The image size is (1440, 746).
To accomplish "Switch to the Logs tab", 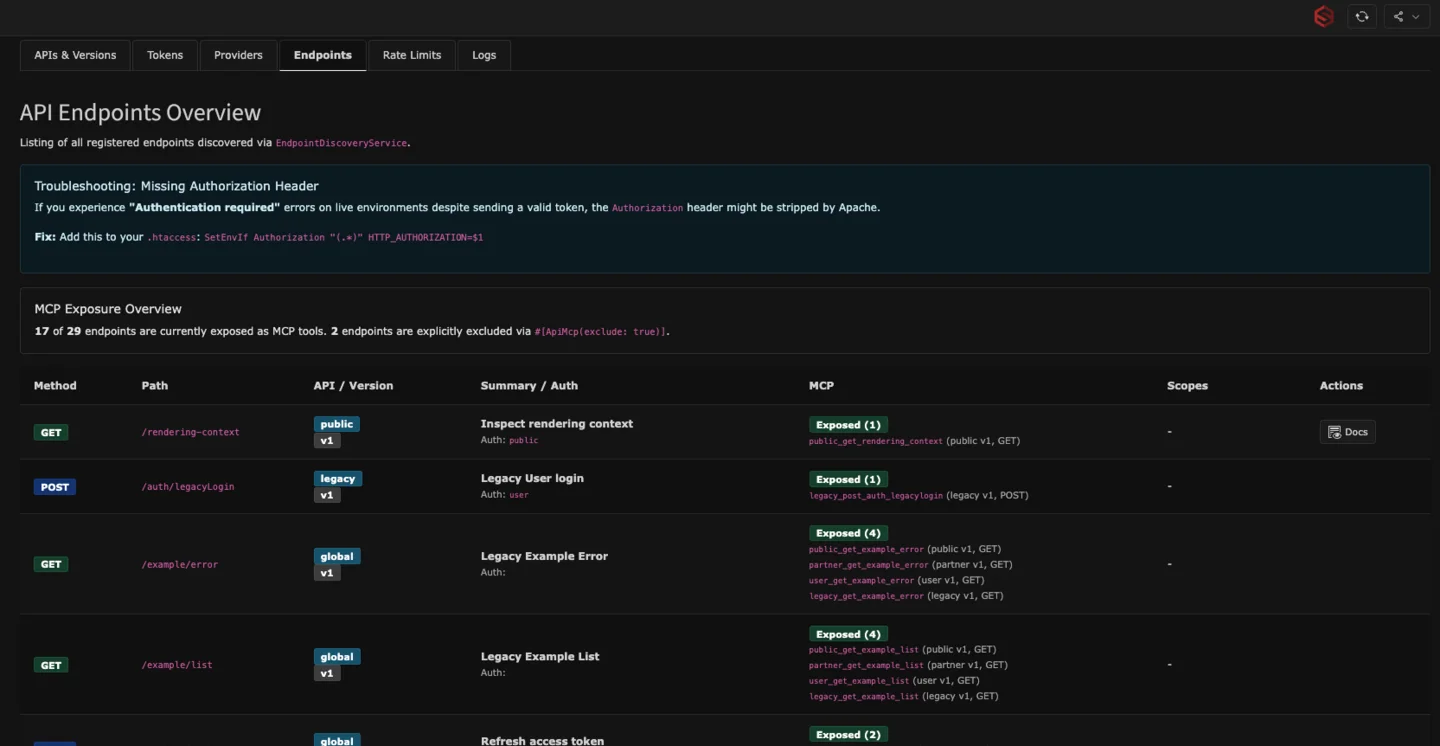I will pyautogui.click(x=484, y=55).
